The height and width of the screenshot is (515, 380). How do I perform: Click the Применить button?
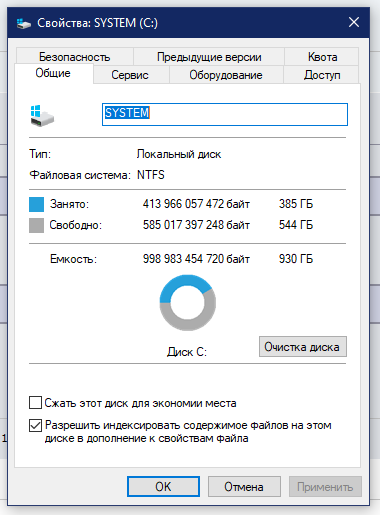coord(325,487)
